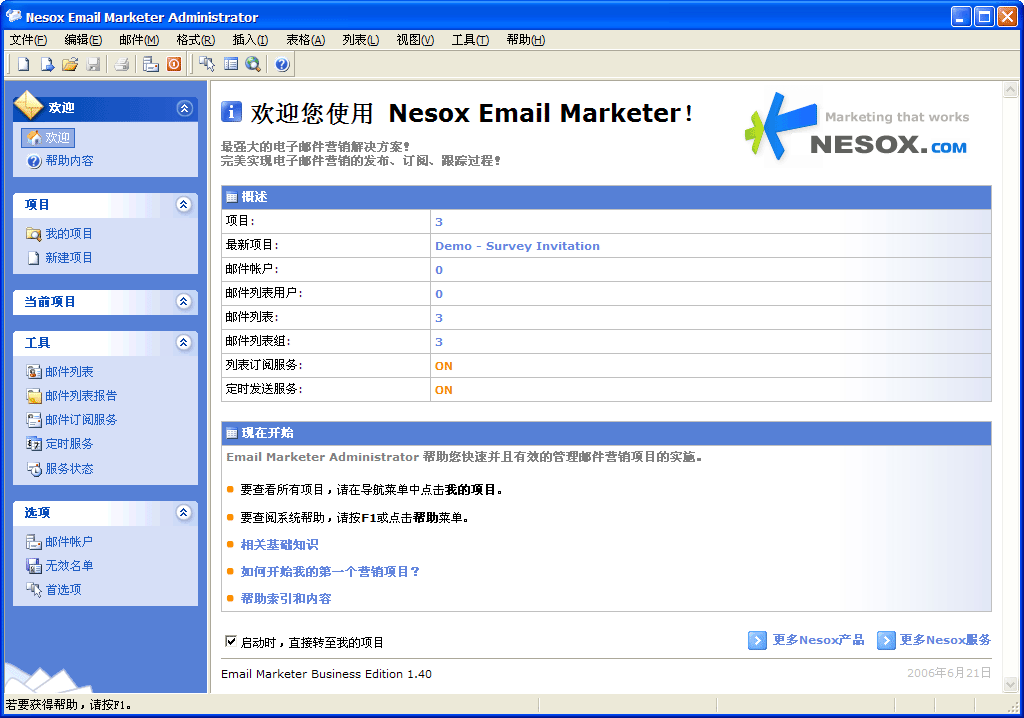
Task: Open the Demo - Survey Invitation project link
Action: tap(517, 246)
